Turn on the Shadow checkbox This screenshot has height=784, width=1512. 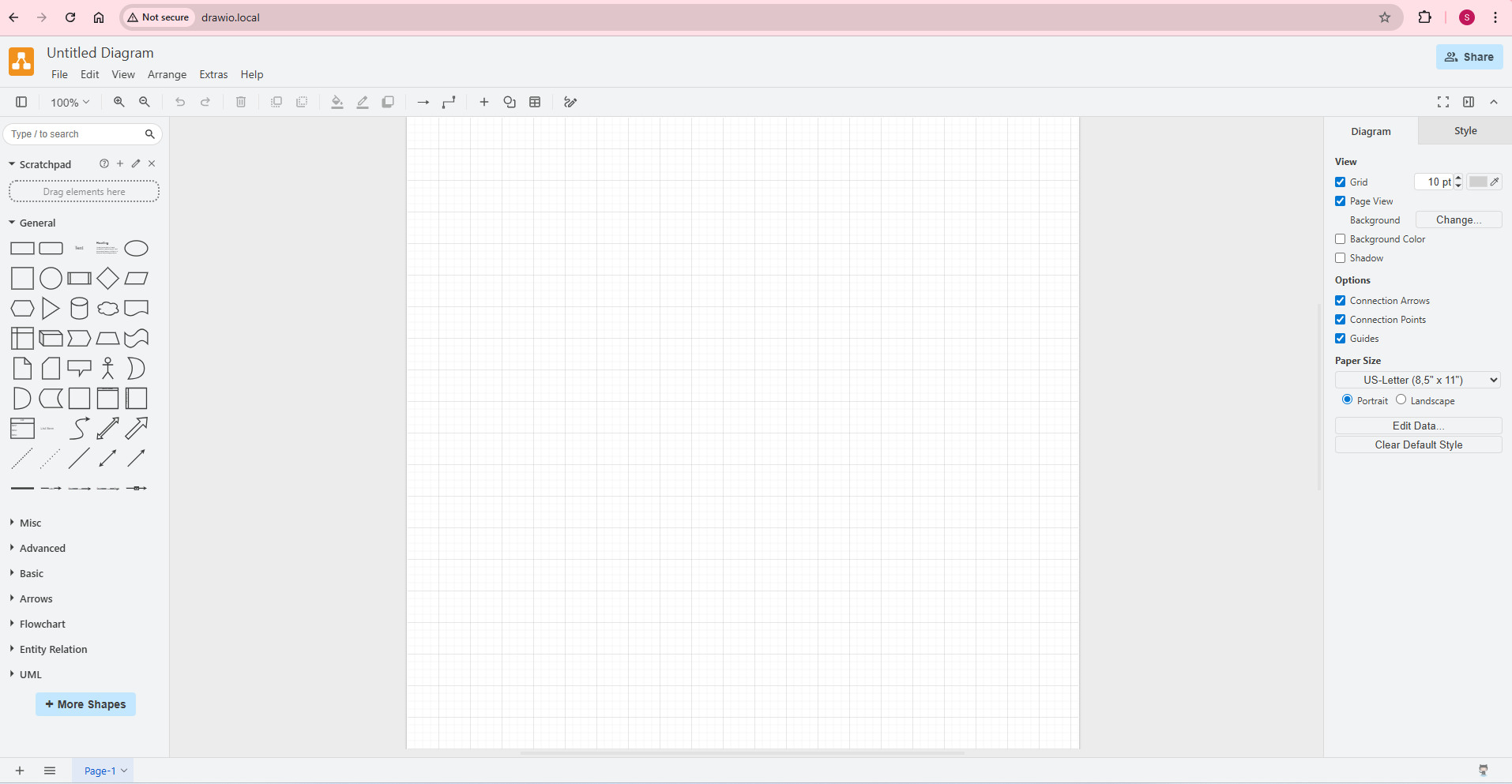click(1340, 258)
